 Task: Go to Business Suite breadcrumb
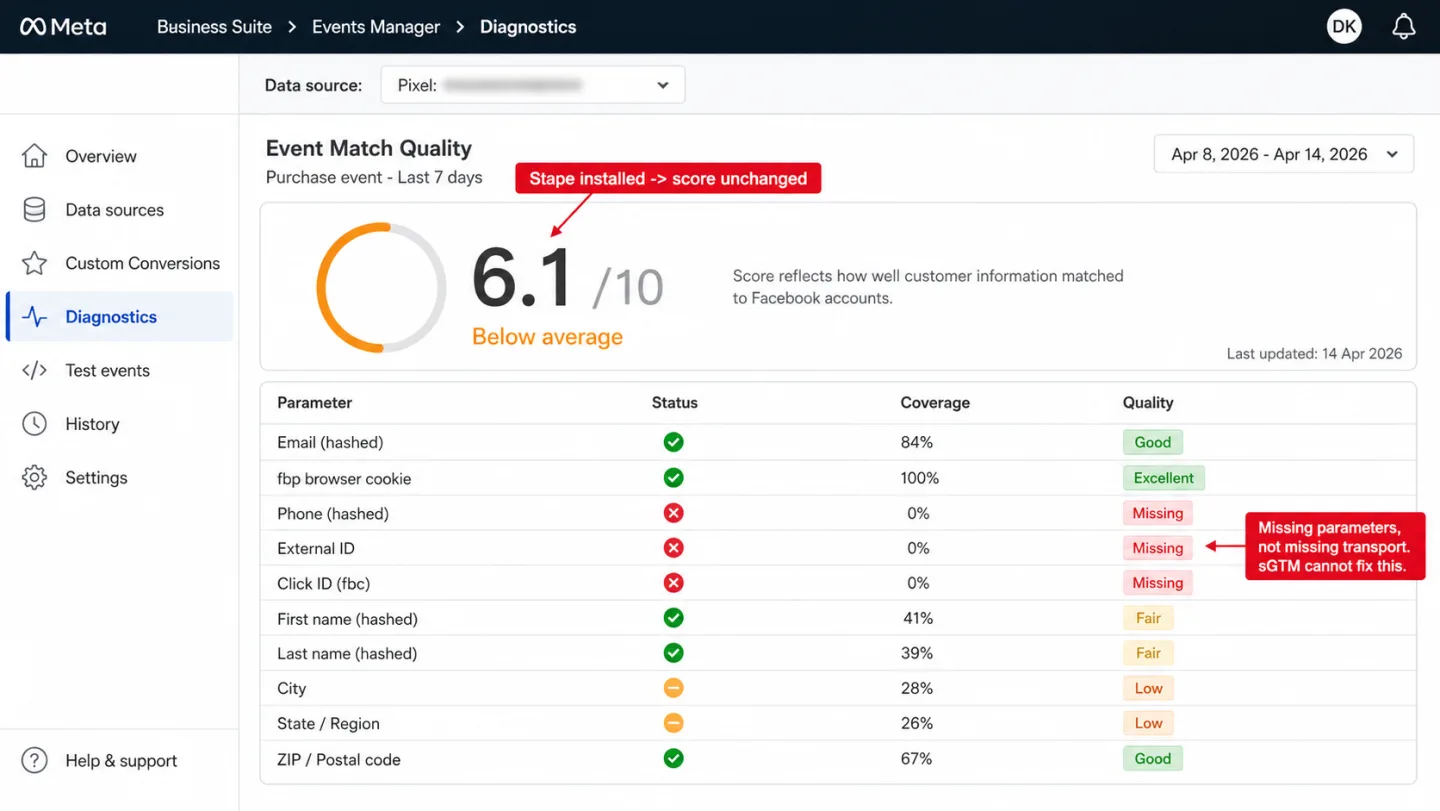pyautogui.click(x=214, y=27)
